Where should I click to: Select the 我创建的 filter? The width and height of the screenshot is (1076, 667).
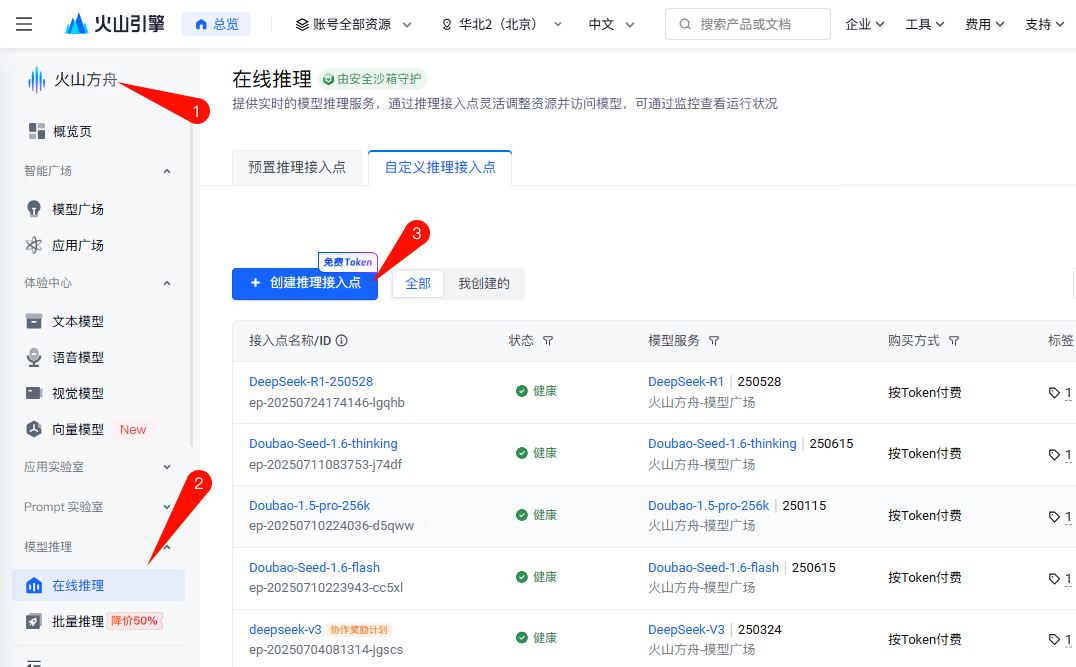(484, 283)
